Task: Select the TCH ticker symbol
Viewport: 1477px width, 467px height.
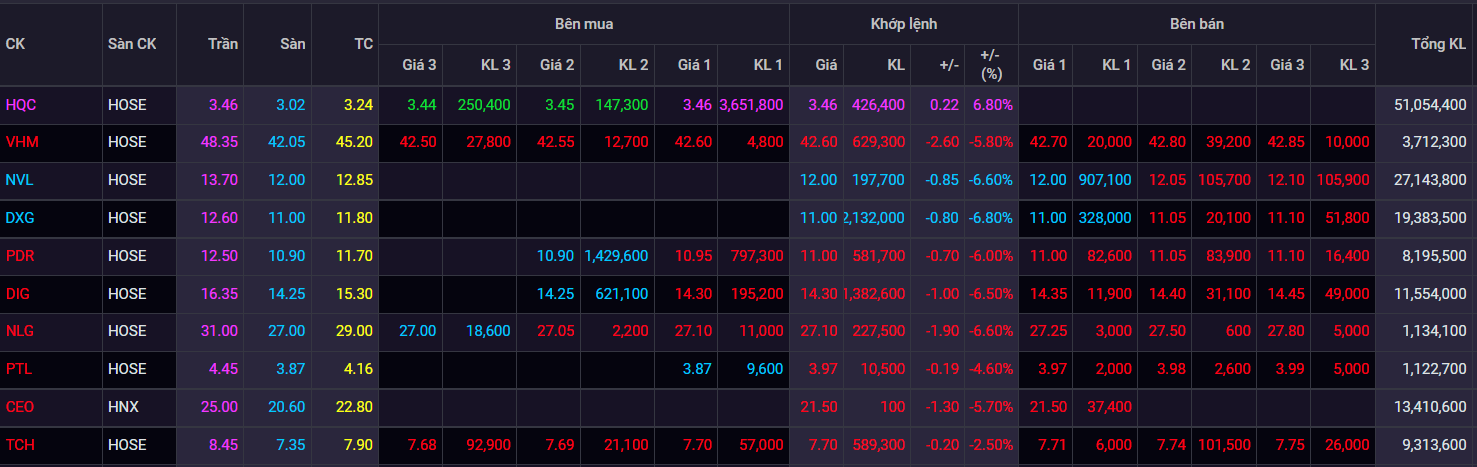Action: [20, 445]
